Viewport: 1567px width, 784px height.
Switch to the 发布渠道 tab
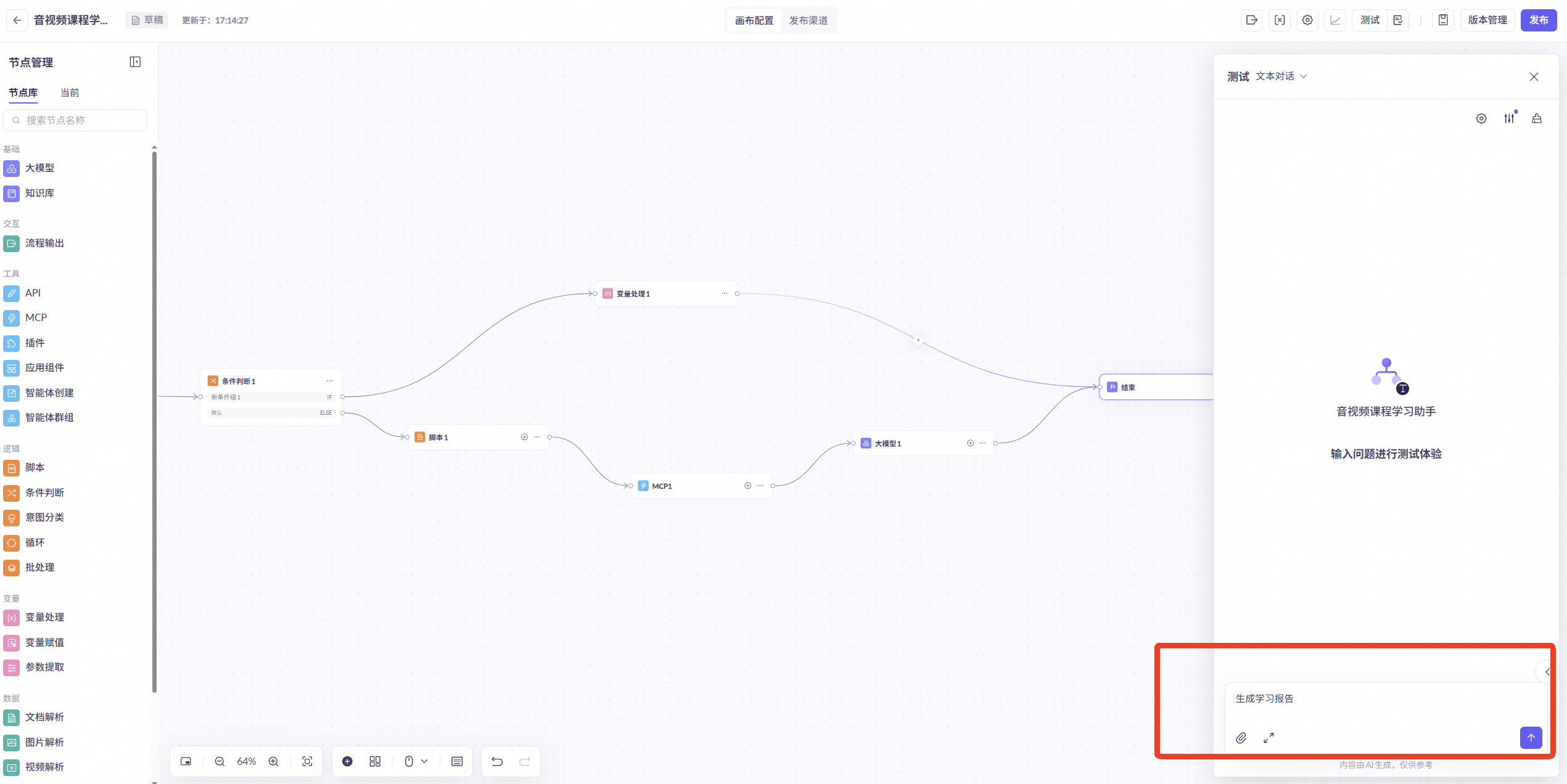point(808,20)
